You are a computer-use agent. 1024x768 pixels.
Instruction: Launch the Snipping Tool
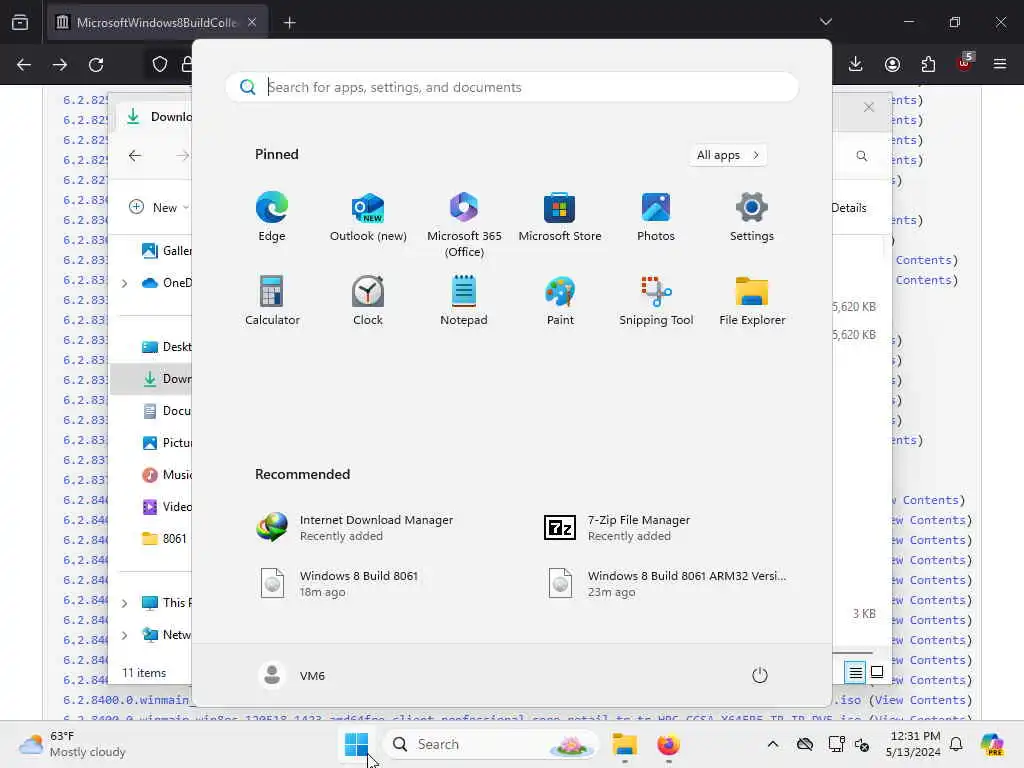(656, 300)
